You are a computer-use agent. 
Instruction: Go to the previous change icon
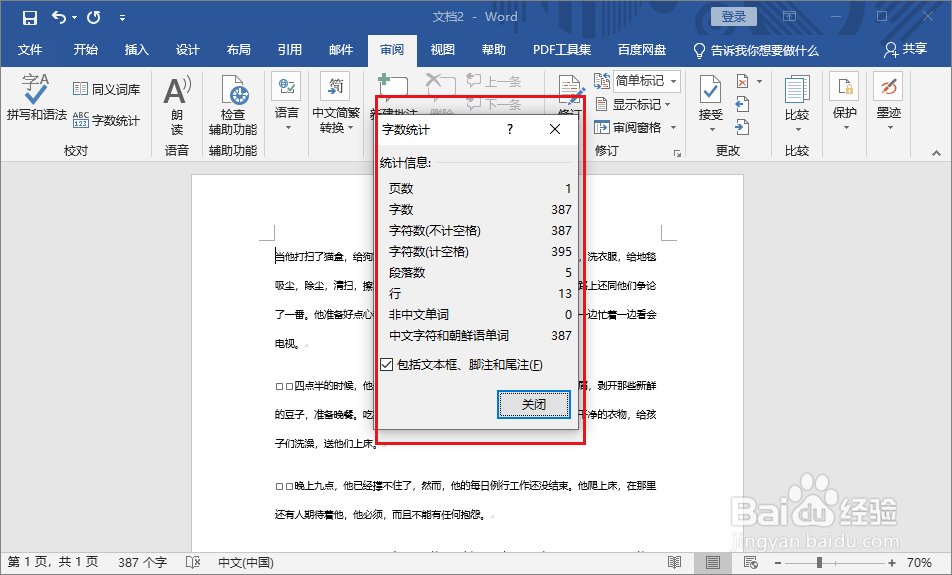click(742, 104)
